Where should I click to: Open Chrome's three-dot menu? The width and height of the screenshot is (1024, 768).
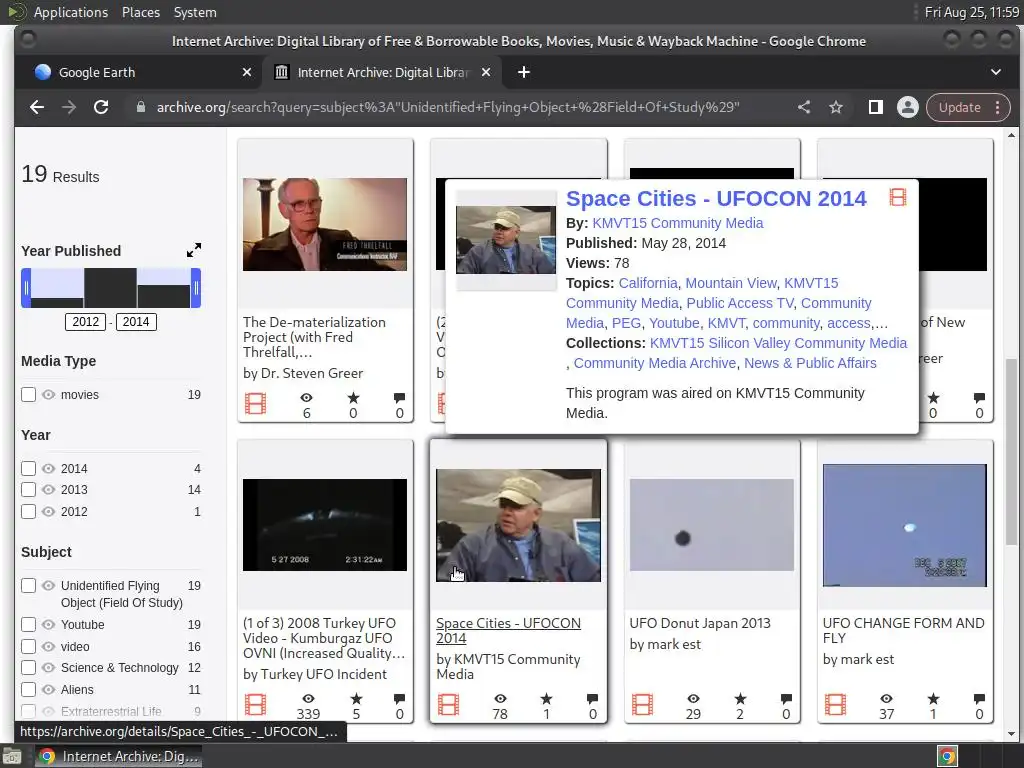[x=997, y=107]
